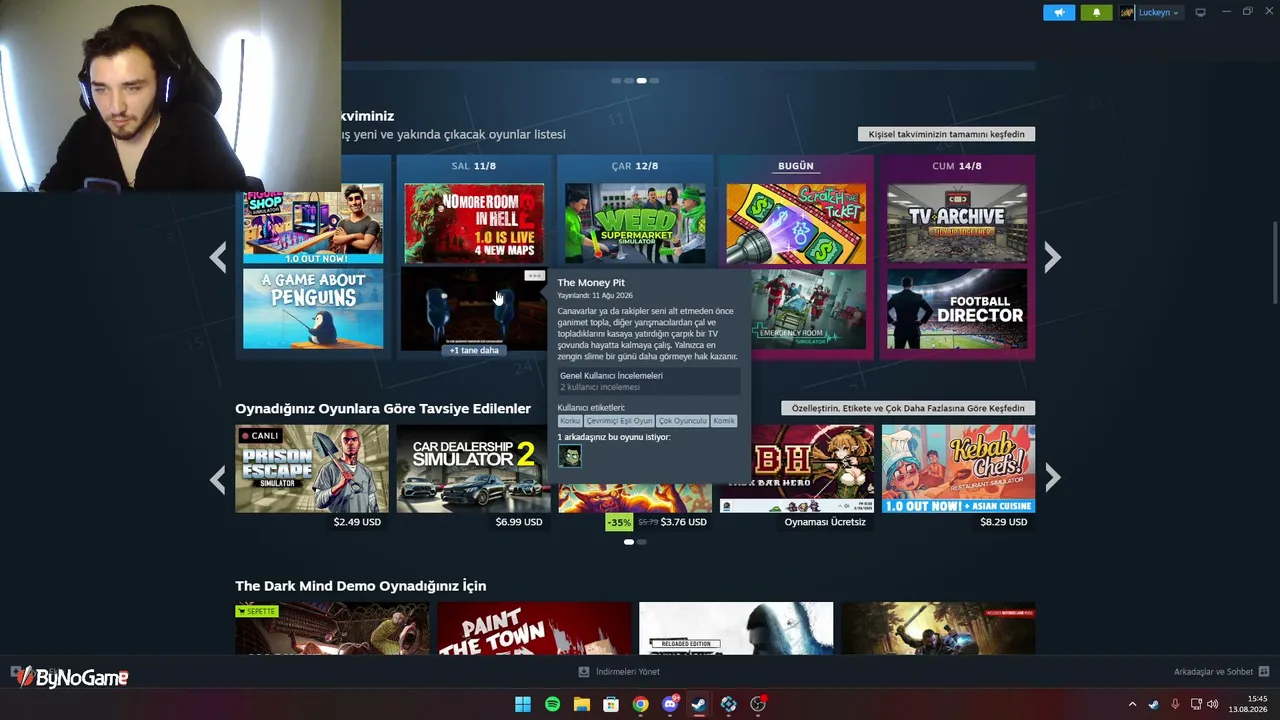Click the $8.29 USD price label
Viewport: 1280px width, 720px height.
coord(1004,522)
